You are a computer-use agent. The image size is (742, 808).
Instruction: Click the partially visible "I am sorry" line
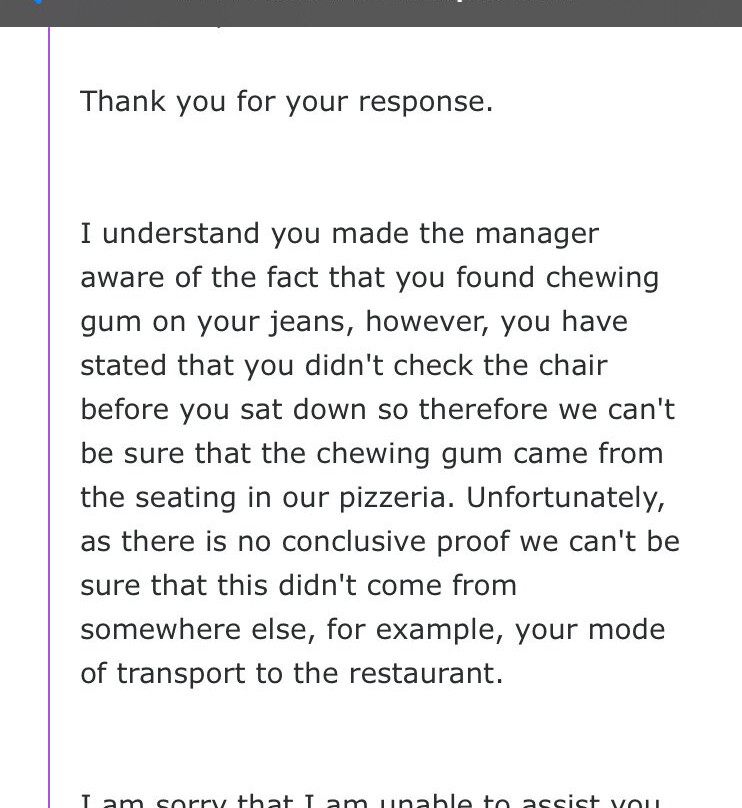[x=370, y=800]
